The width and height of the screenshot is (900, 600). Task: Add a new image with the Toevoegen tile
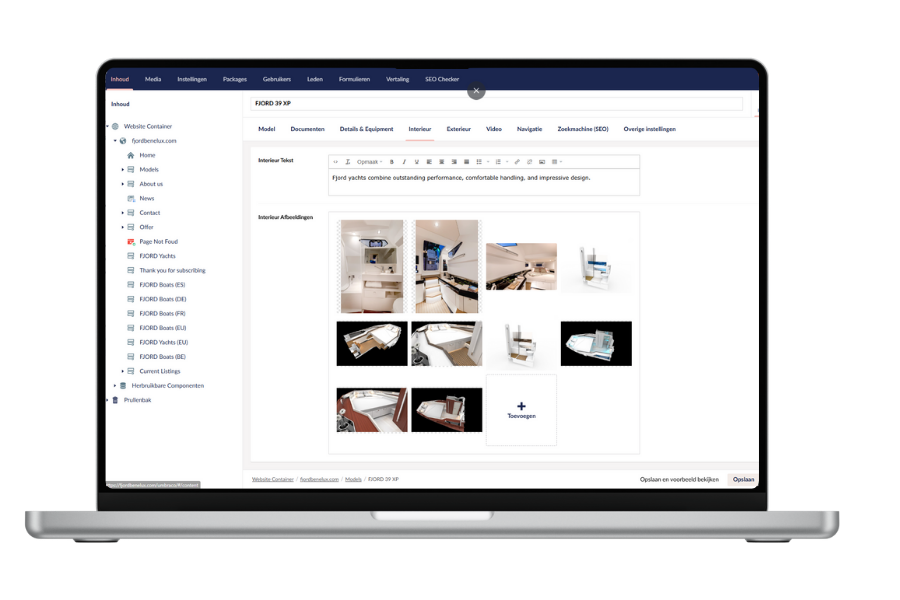click(521, 410)
